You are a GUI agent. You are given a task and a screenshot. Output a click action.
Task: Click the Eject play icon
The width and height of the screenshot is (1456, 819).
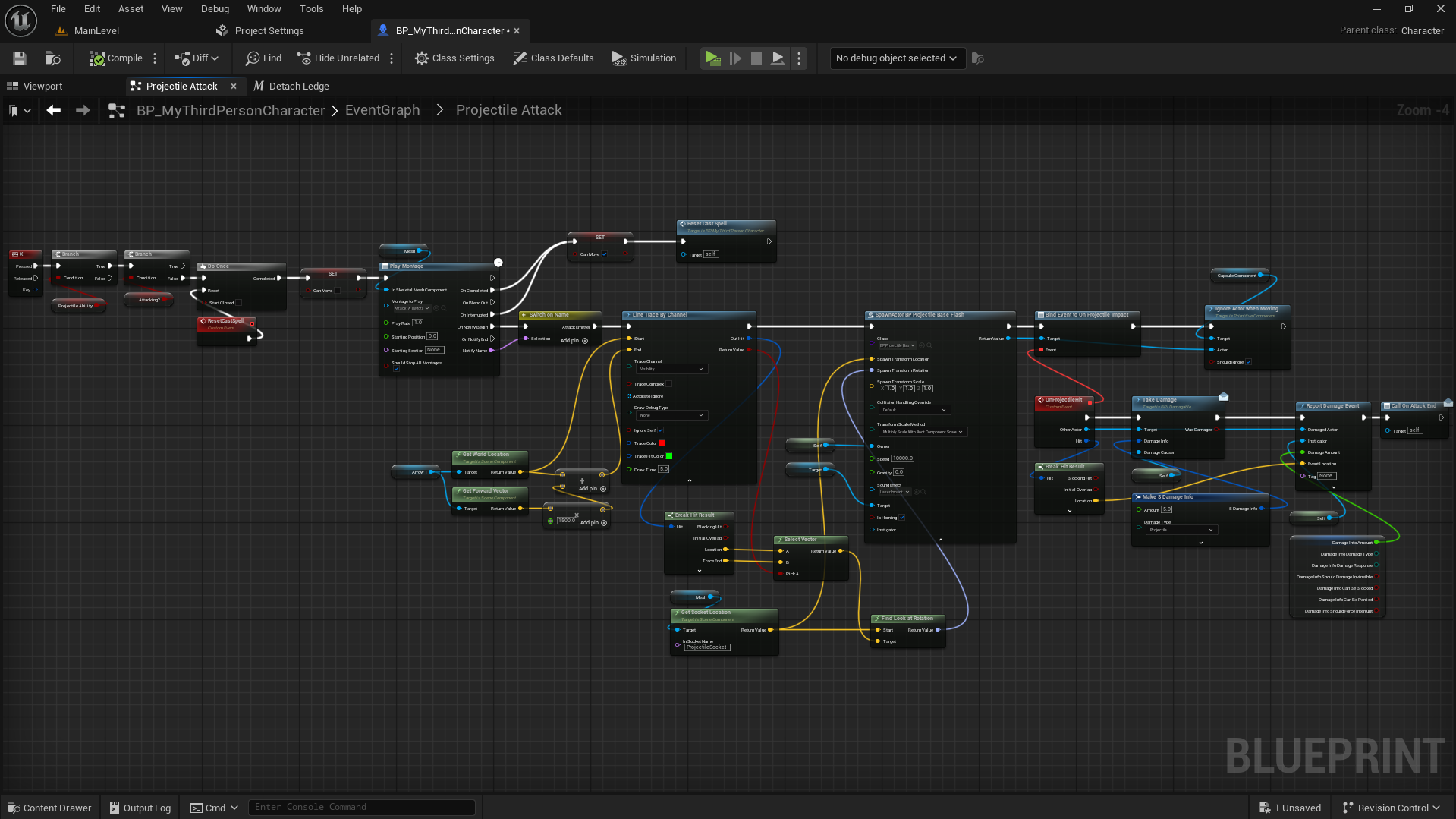778,58
